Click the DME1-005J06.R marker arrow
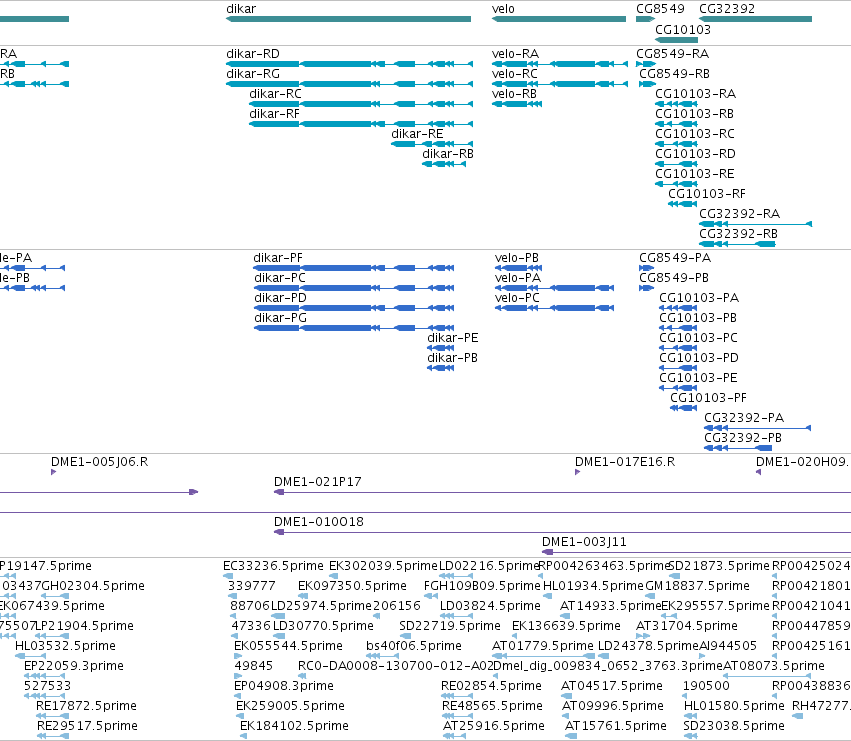Viewport: 851px width, 741px height. tap(53, 472)
